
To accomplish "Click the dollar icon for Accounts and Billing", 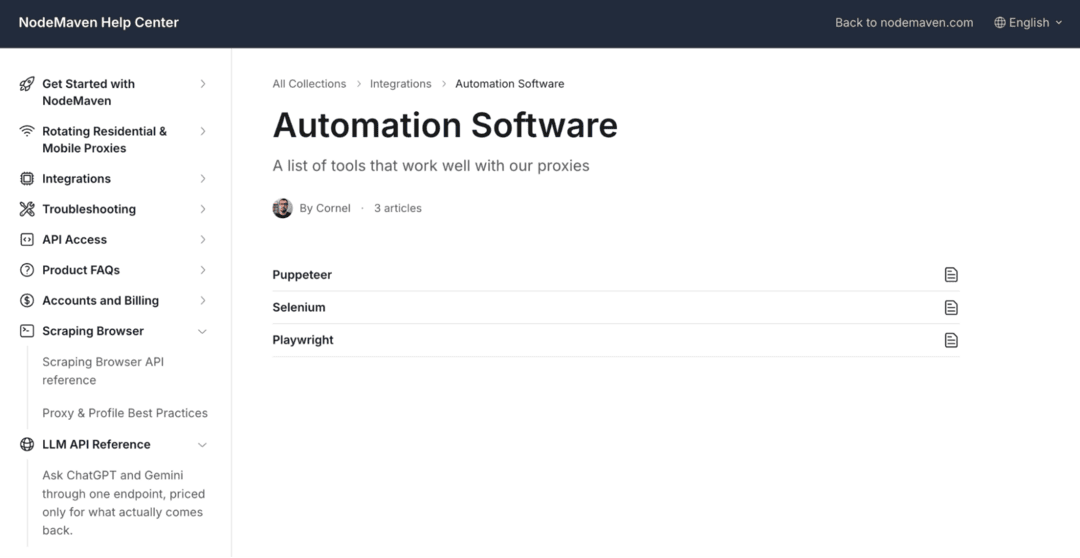I will point(27,300).
